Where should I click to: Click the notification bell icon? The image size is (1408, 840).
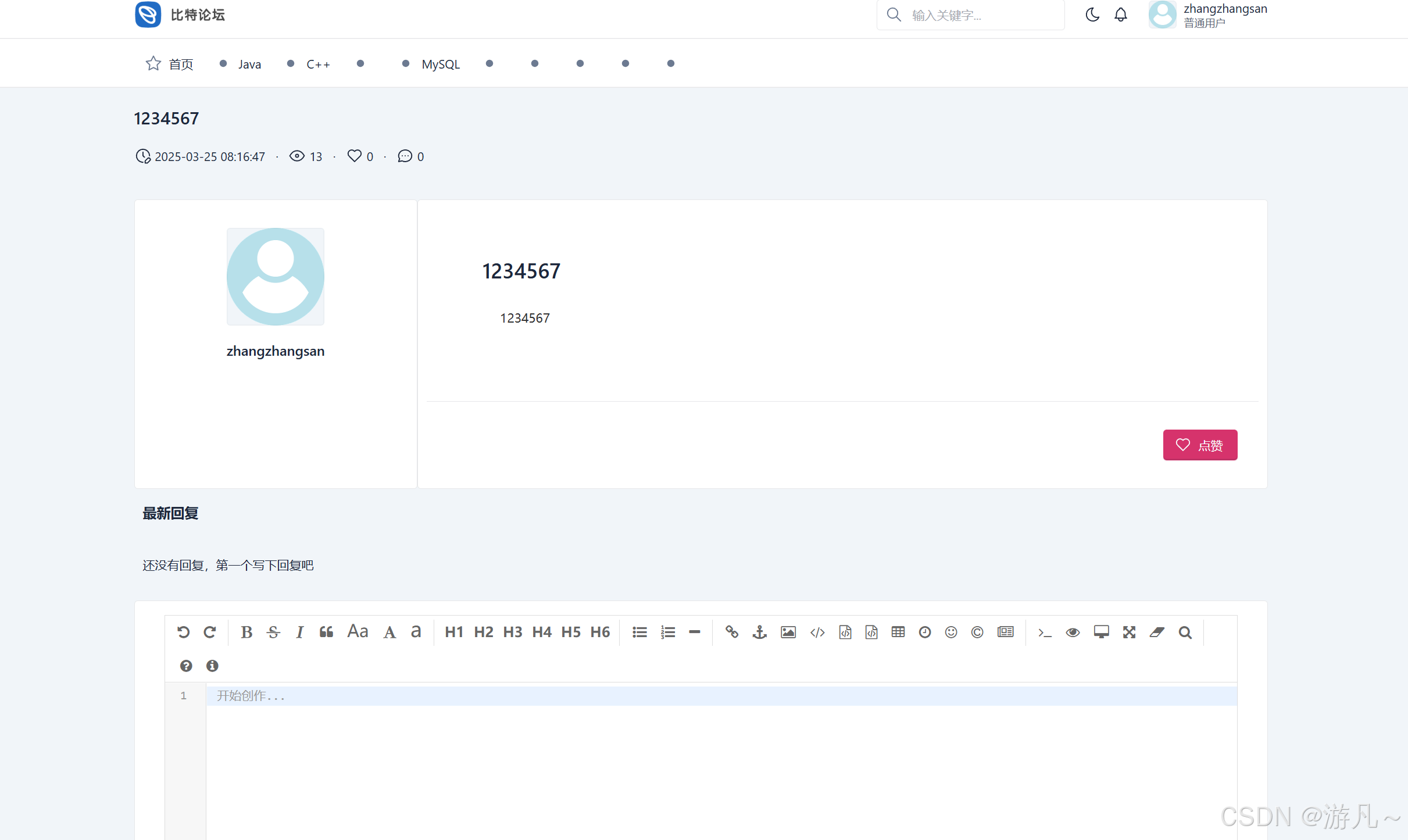coord(1120,15)
